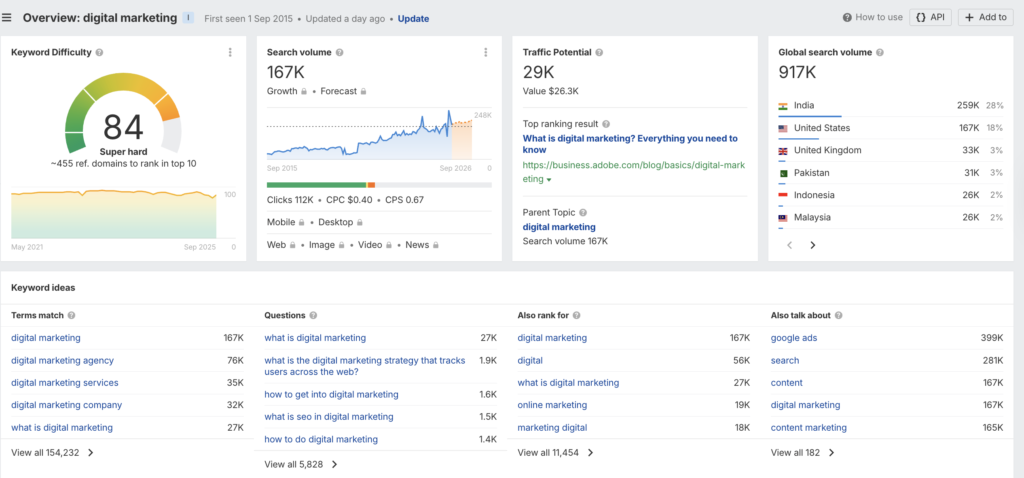This screenshot has height=478, width=1024.
Task: Click the India search volume share bar
Action: (x=810, y=116)
